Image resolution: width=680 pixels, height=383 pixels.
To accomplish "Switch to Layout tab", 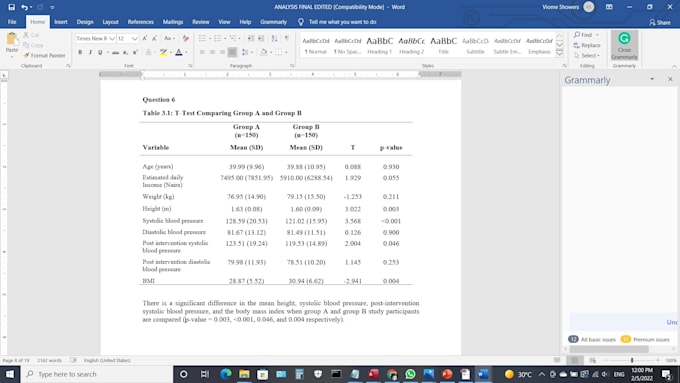I will pos(110,22).
